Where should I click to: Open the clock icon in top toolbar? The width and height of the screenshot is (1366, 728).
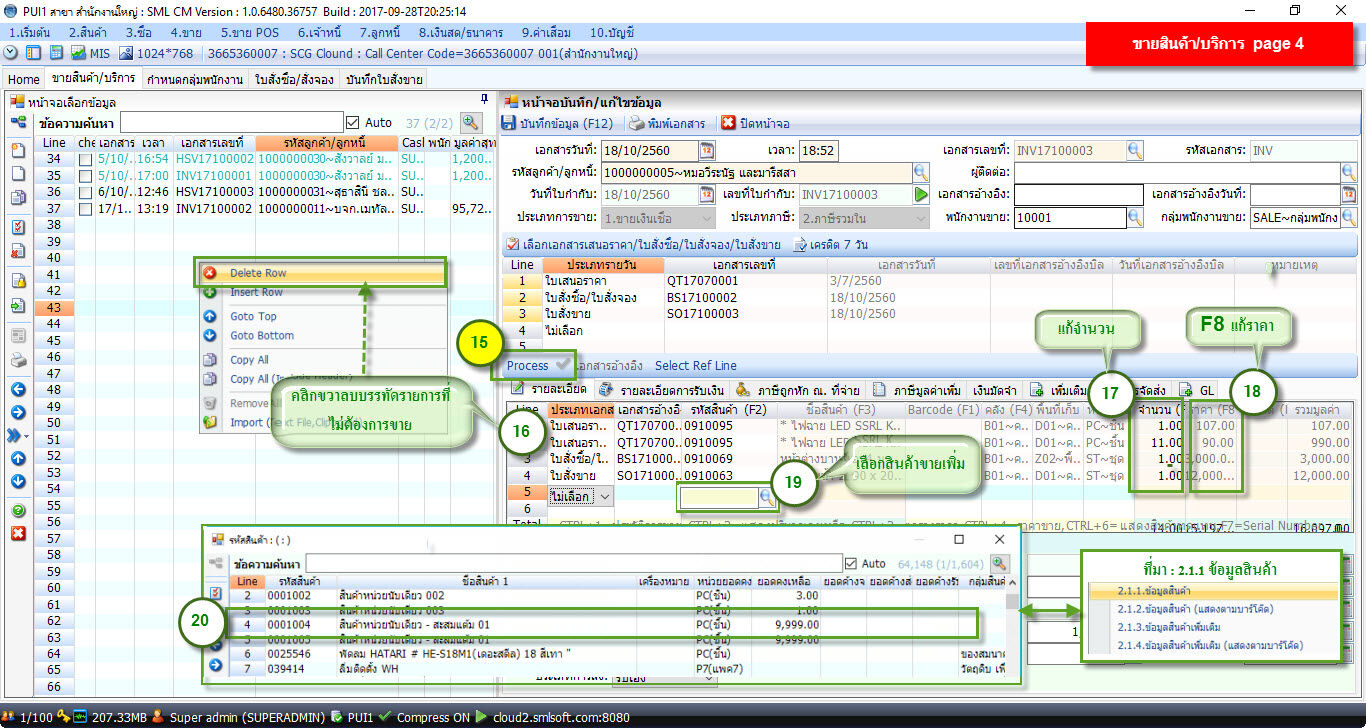11,53
